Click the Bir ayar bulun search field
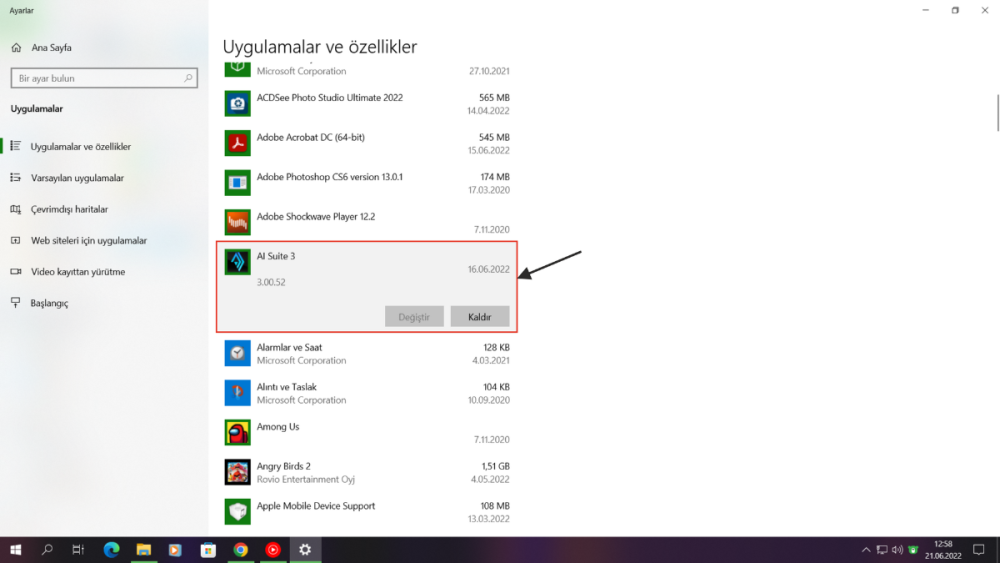Viewport: 1000px width, 563px height. coord(104,78)
